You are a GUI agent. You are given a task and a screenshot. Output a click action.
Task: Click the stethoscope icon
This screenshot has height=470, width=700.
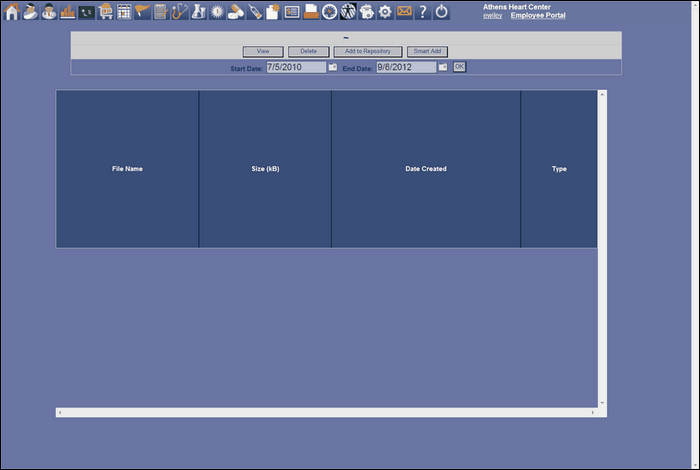coord(180,12)
